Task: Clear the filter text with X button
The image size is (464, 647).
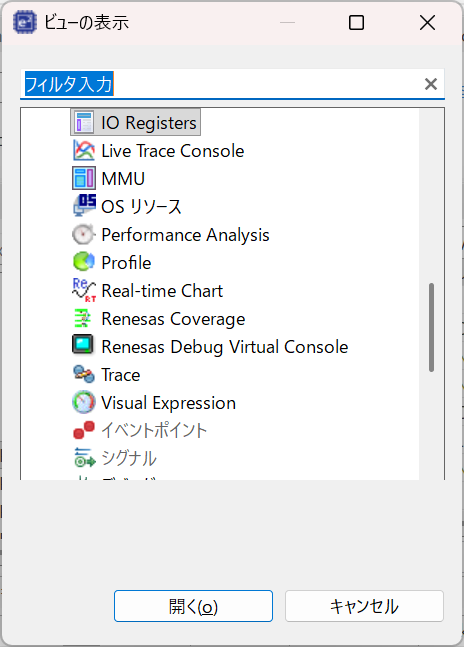Action: click(431, 84)
